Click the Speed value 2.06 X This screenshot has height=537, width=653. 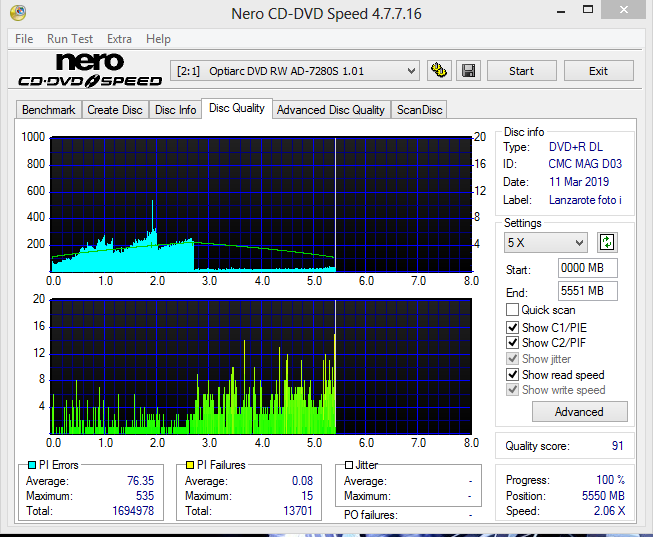click(609, 511)
